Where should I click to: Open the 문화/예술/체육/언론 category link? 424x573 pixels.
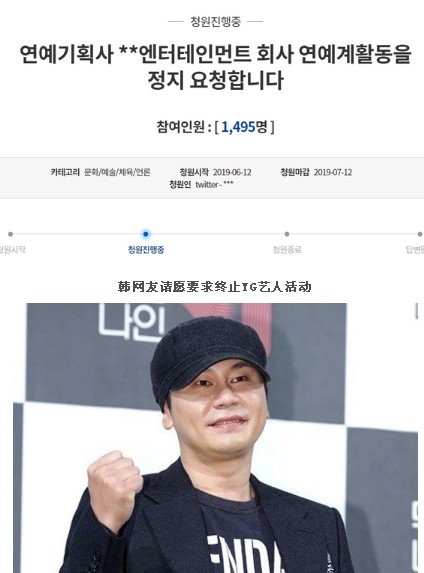coord(117,172)
